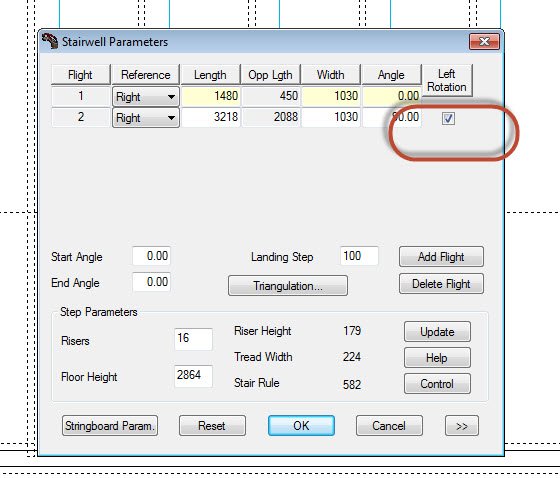Click the Cancel button
Screen dimensions: 560x478
389,425
